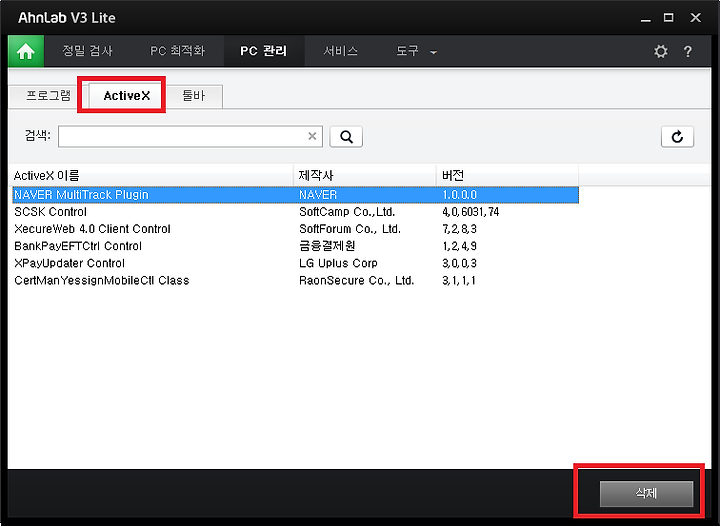Sort by ActiveX 이름 column header
720x527 pixels.
pyautogui.click(x=152, y=175)
